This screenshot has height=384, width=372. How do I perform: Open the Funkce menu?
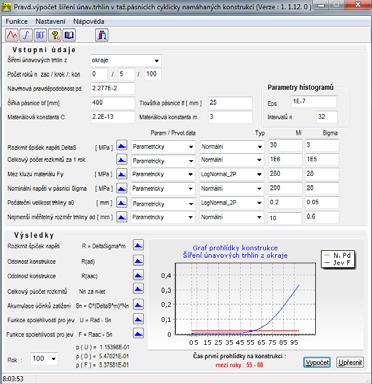tap(17, 21)
